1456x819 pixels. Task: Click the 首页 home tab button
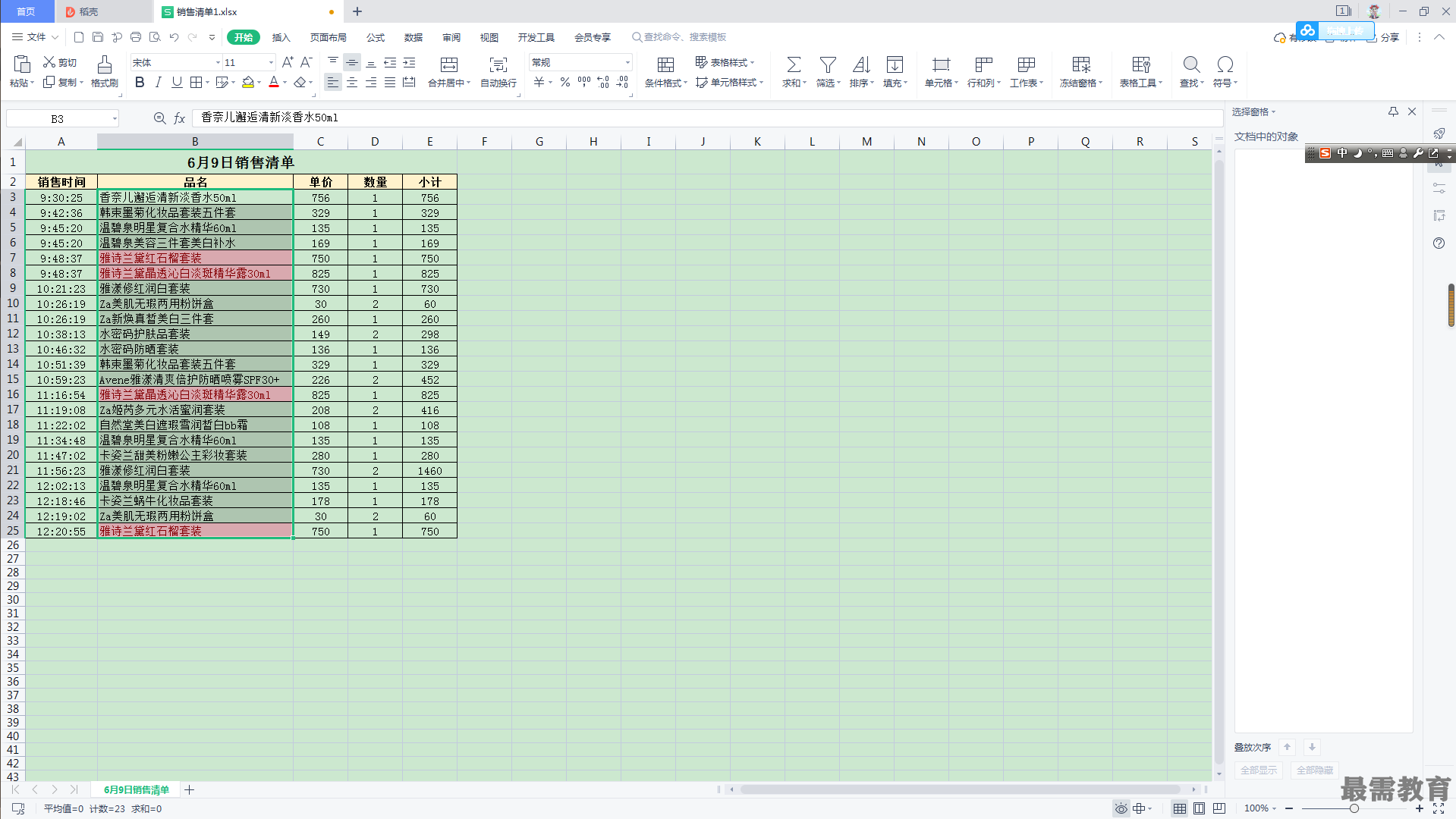[27, 11]
